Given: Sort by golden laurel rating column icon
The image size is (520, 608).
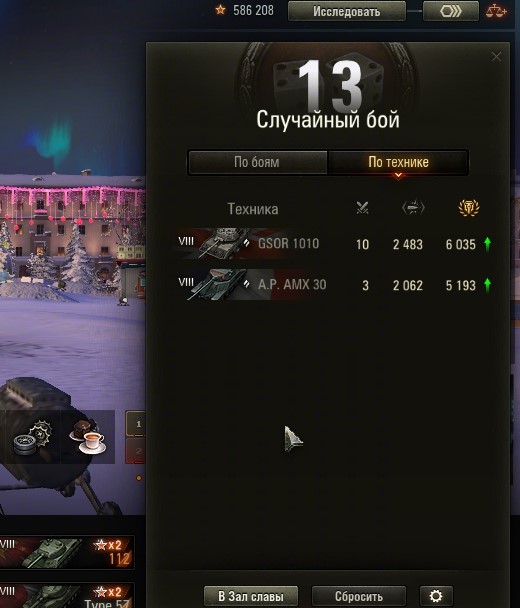Looking at the screenshot, I should 469,208.
